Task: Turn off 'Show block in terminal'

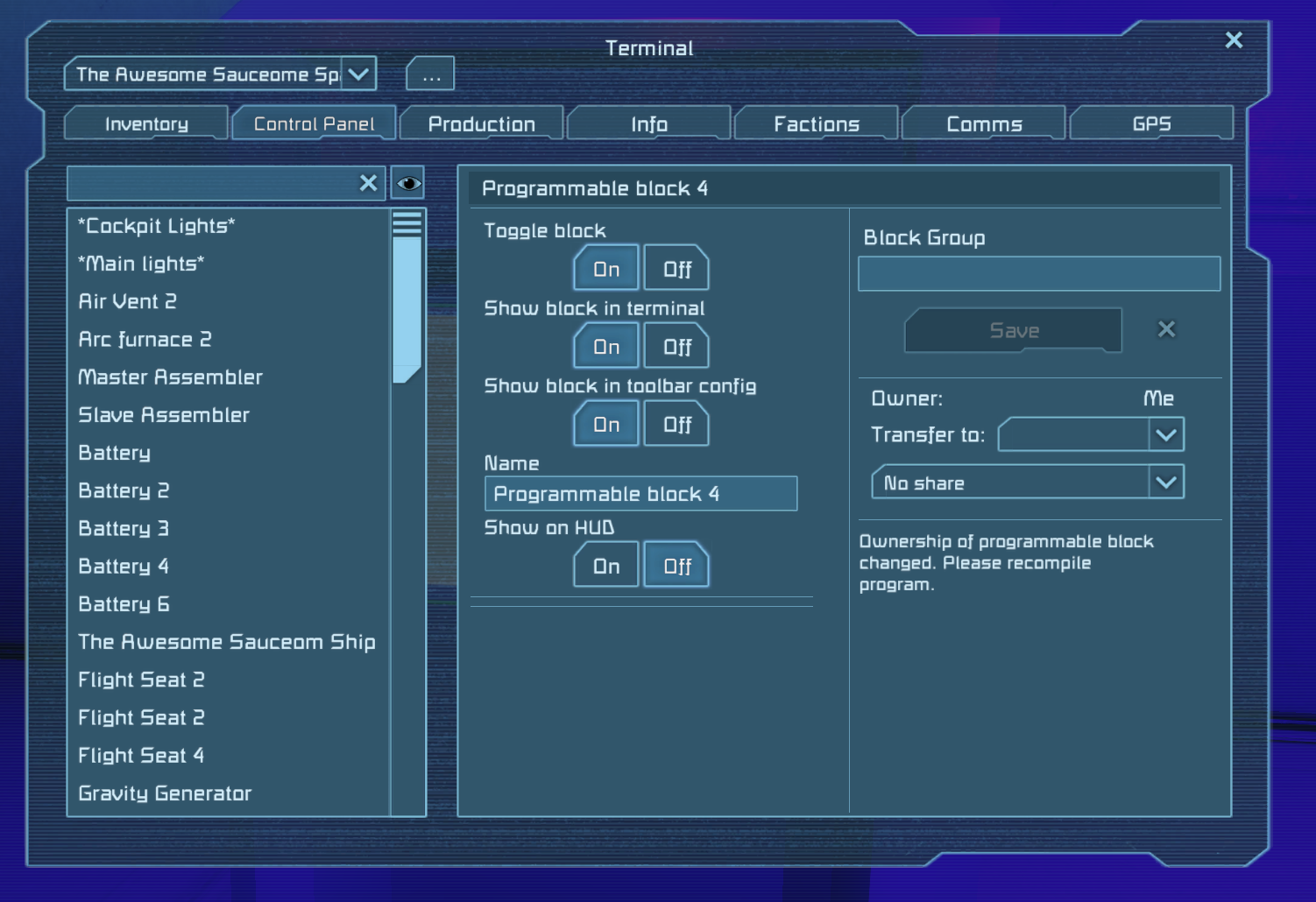Action: (x=676, y=345)
